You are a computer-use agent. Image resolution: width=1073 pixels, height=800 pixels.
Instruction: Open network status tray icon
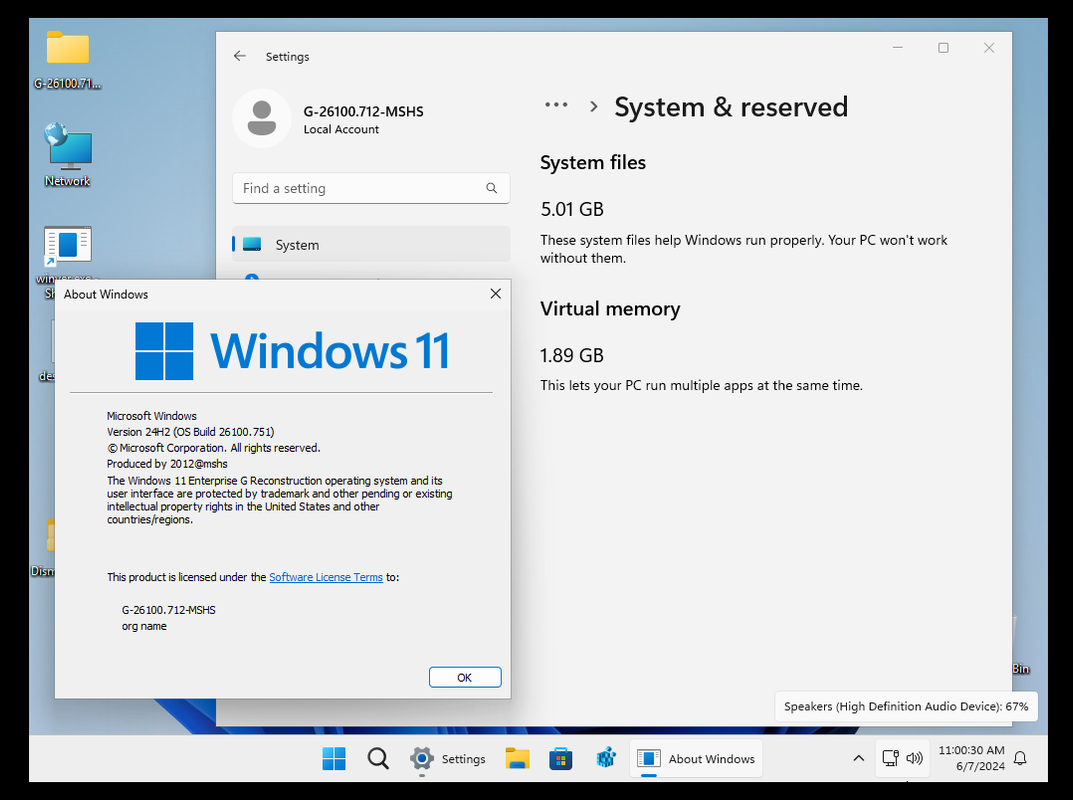890,758
